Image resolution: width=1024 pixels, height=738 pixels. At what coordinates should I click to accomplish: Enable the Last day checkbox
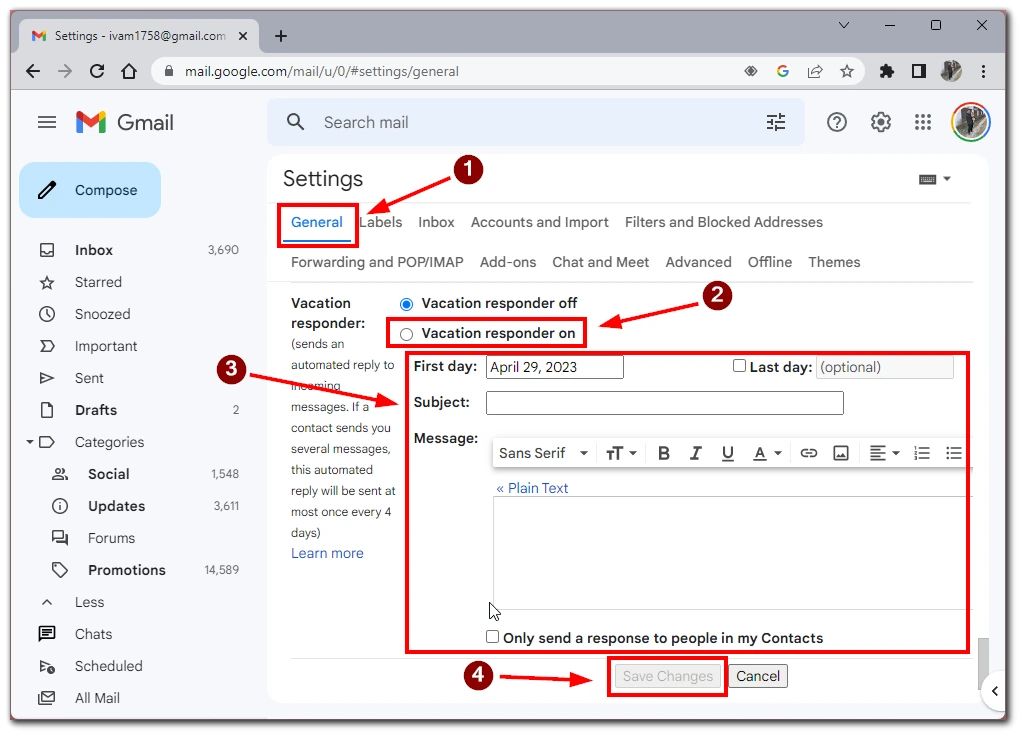click(739, 366)
